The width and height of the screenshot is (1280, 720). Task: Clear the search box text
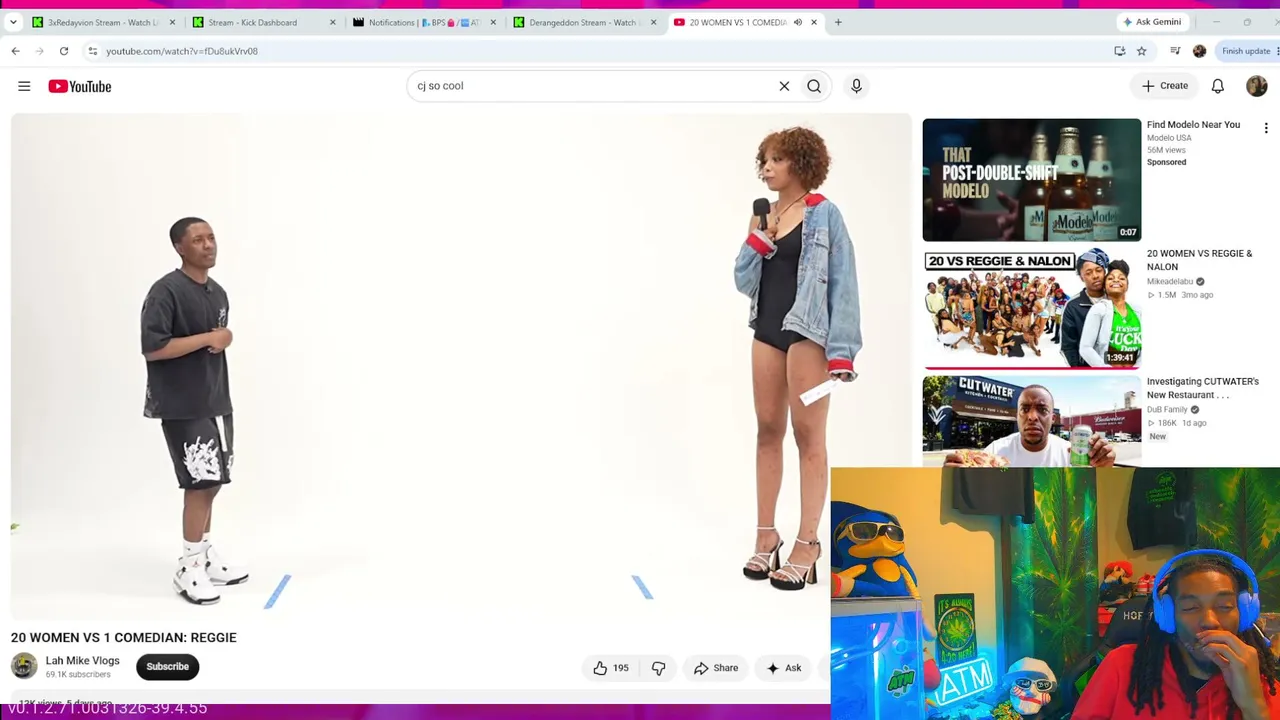(784, 86)
